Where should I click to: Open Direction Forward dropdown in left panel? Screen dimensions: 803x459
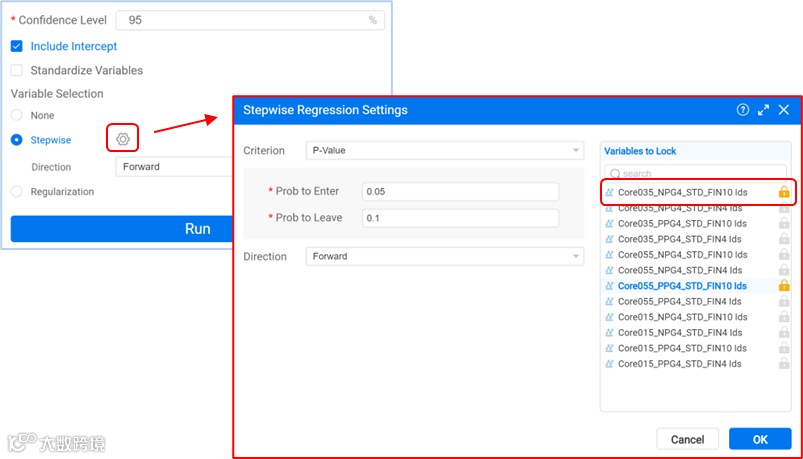coord(174,166)
